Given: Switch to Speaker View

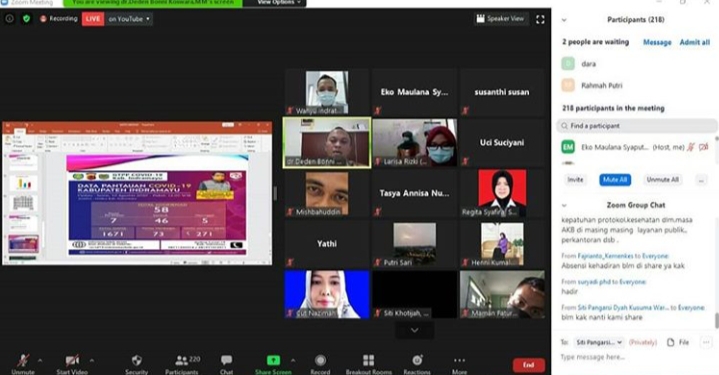Looking at the screenshot, I should (501, 19).
